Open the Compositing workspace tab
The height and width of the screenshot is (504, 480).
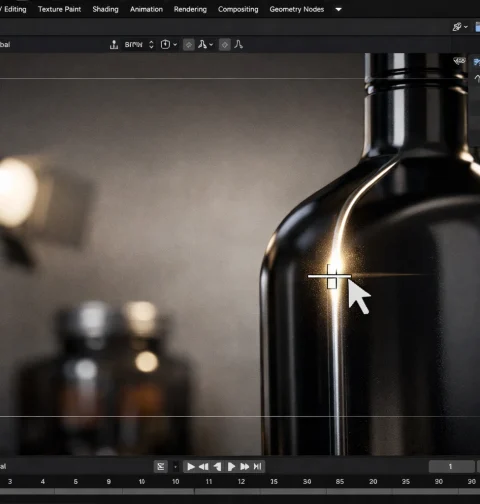pyautogui.click(x=238, y=9)
